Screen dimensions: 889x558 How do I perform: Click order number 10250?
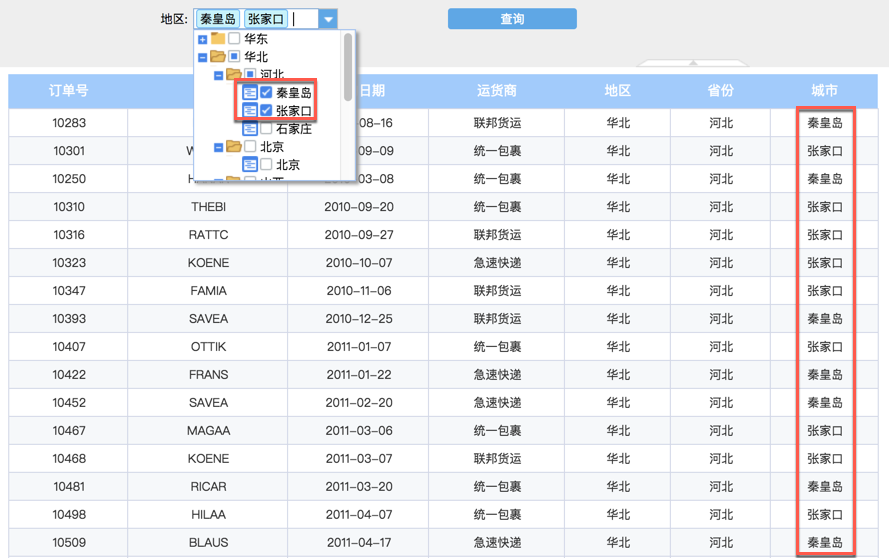pyautogui.click(x=69, y=179)
